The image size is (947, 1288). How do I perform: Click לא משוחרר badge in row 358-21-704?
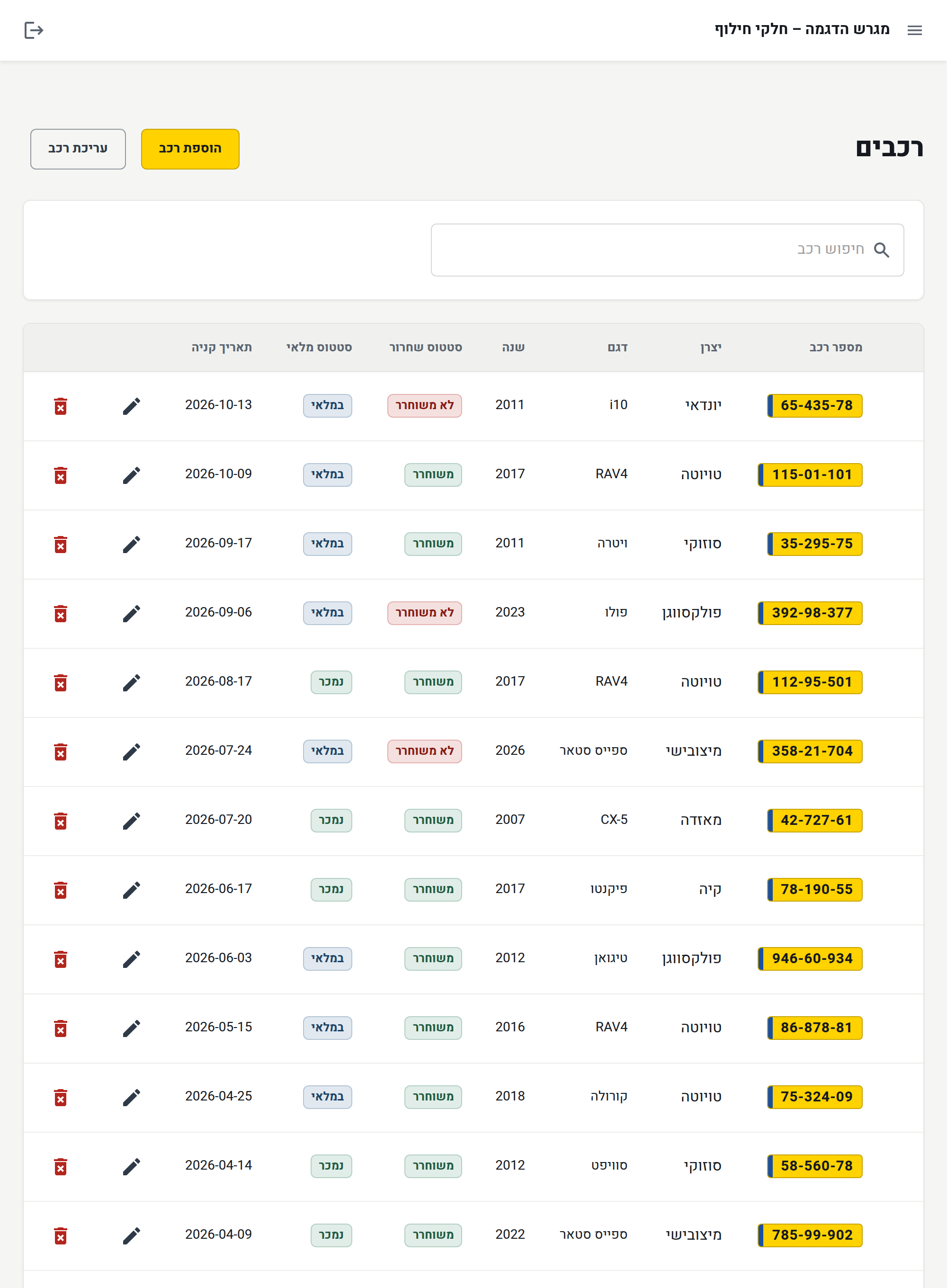[425, 751]
